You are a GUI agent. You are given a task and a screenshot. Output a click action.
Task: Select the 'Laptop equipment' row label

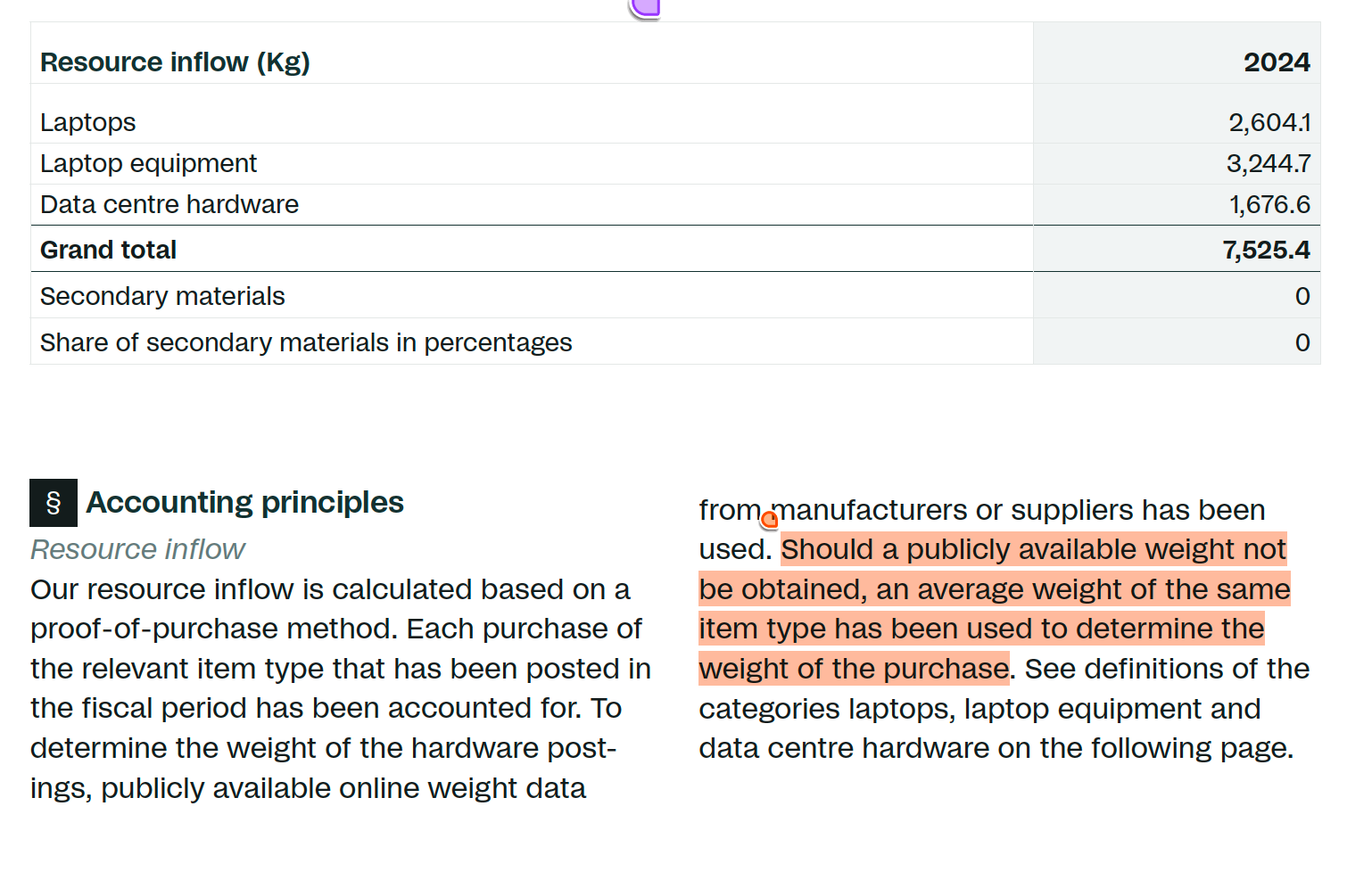point(148,164)
